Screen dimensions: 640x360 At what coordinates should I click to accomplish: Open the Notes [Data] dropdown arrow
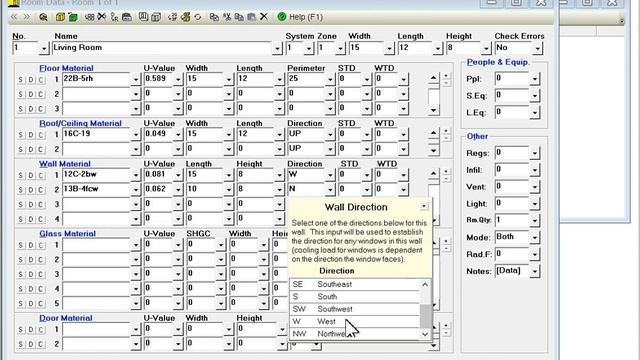[535, 271]
